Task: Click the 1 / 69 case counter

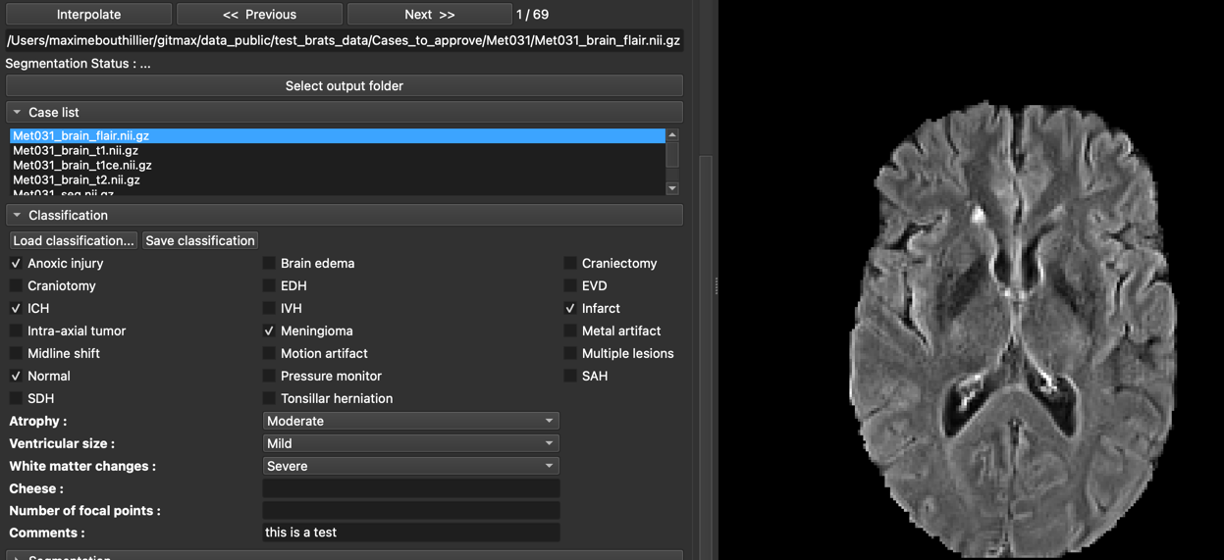Action: pyautogui.click(x=532, y=14)
